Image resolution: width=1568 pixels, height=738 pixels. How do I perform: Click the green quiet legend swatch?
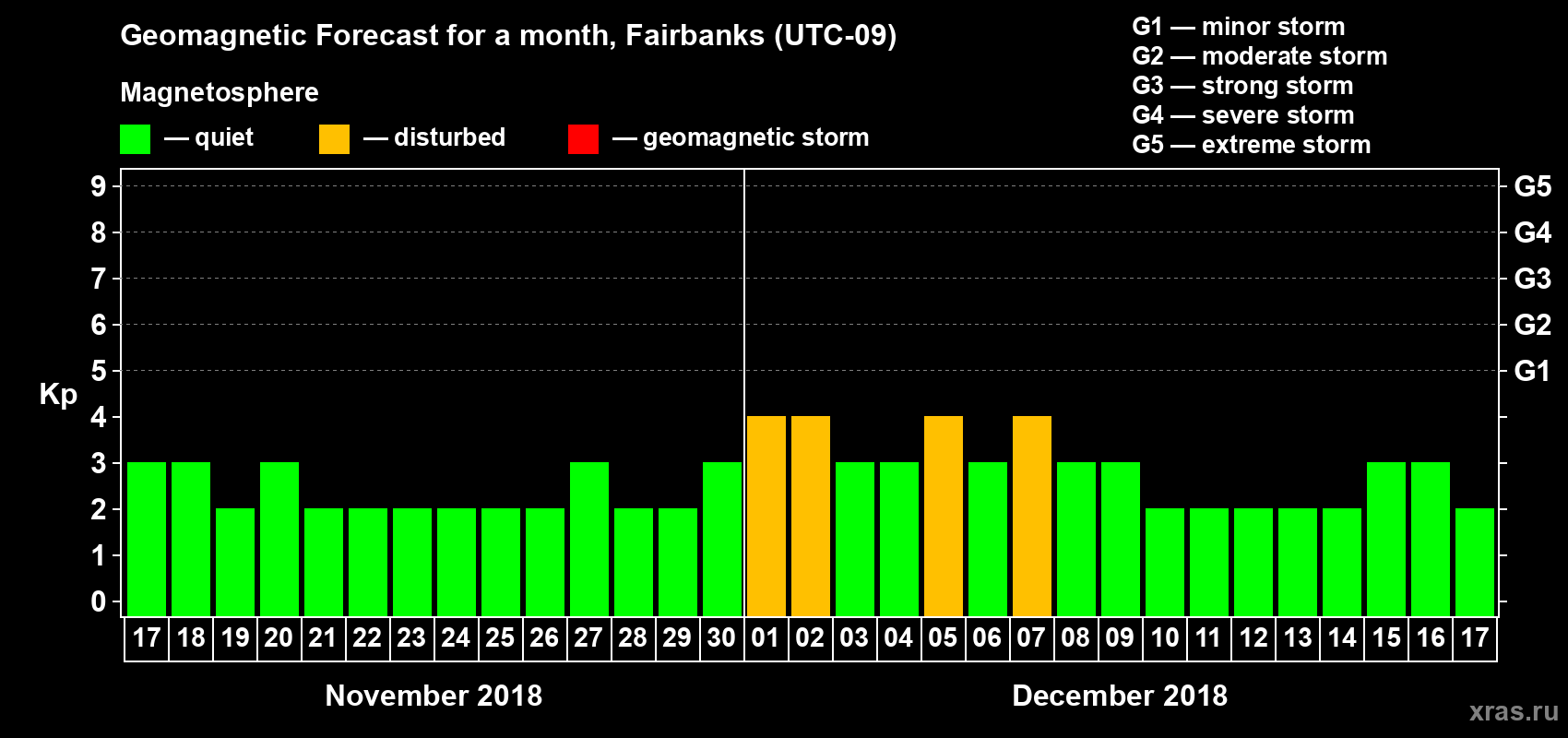click(x=135, y=139)
